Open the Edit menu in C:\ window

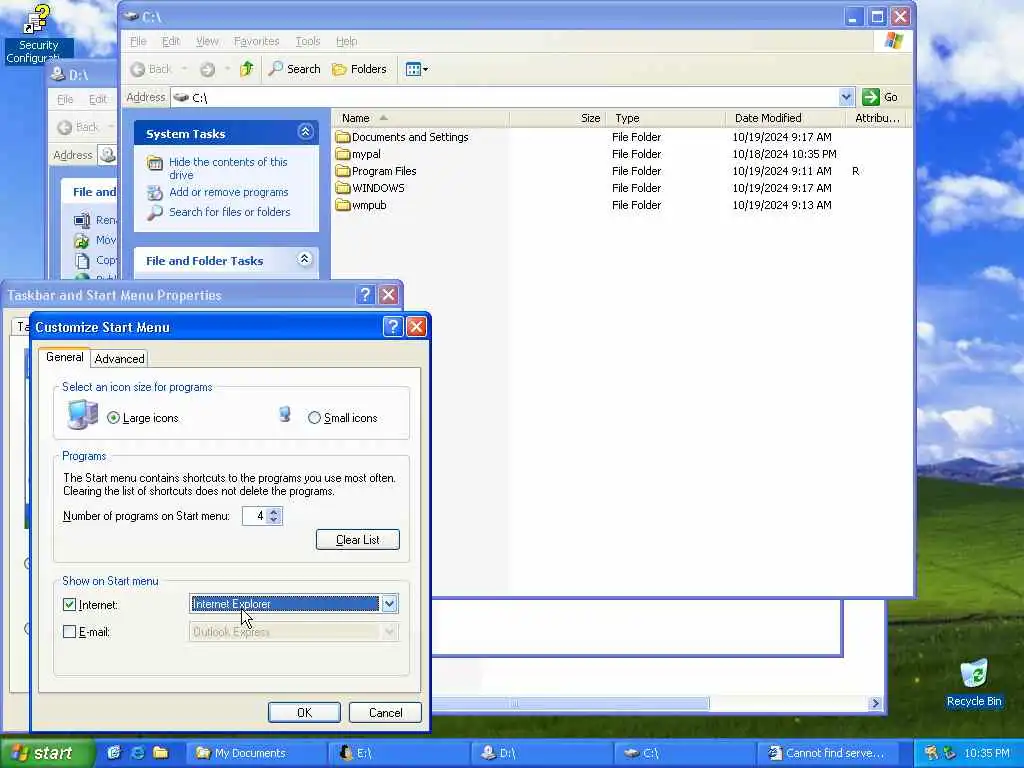click(171, 41)
